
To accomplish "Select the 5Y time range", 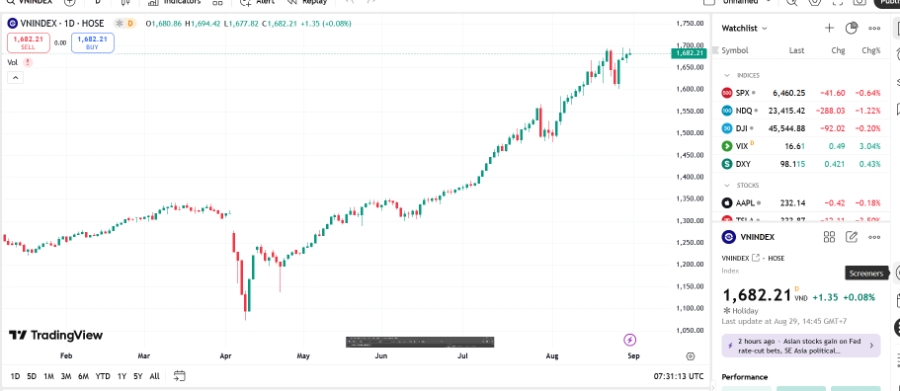I will (x=138, y=376).
